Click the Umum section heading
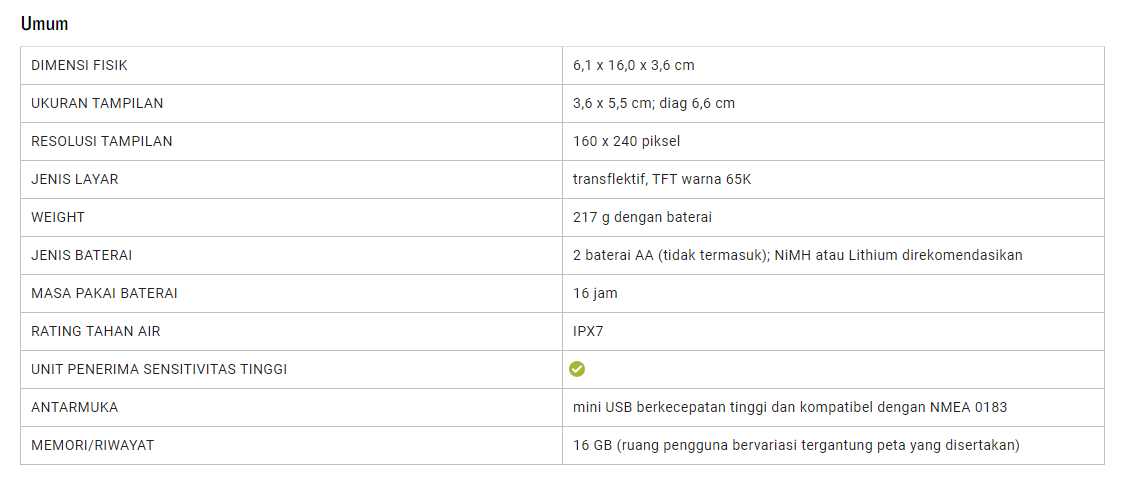 click(x=44, y=24)
